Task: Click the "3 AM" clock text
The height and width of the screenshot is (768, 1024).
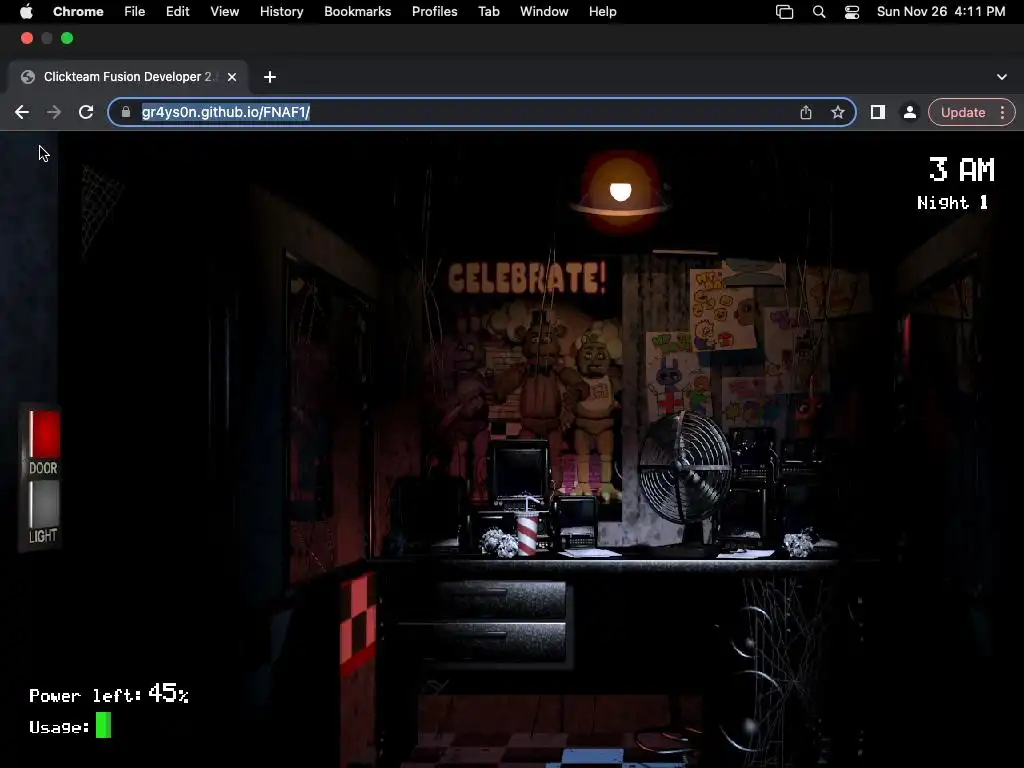Action: coord(962,170)
